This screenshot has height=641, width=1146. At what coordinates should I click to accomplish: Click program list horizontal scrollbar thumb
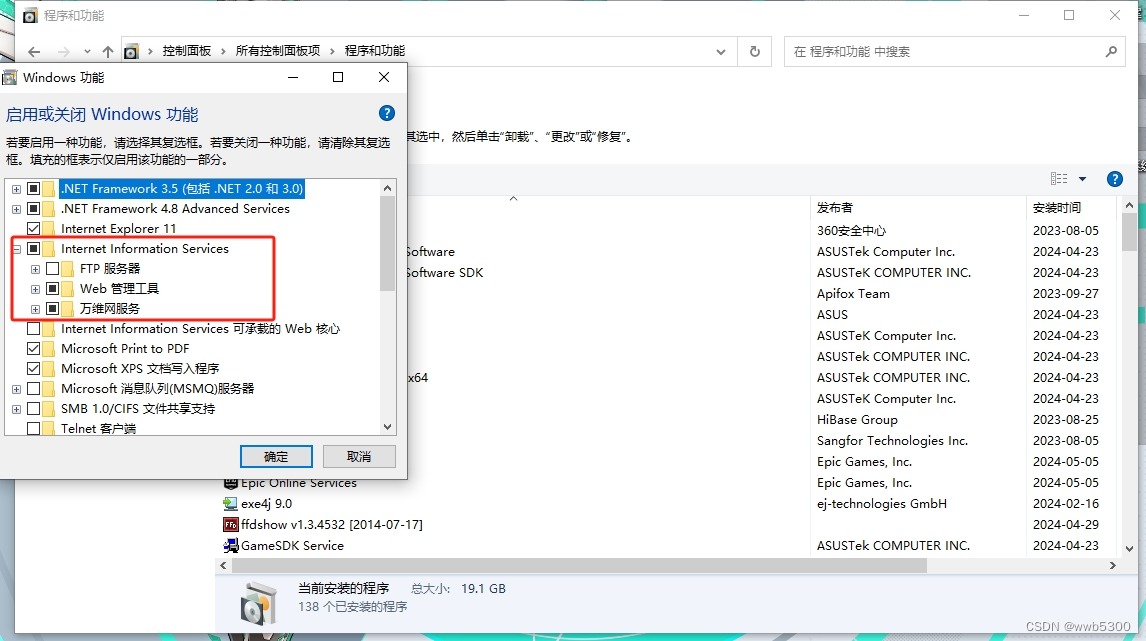[579, 566]
